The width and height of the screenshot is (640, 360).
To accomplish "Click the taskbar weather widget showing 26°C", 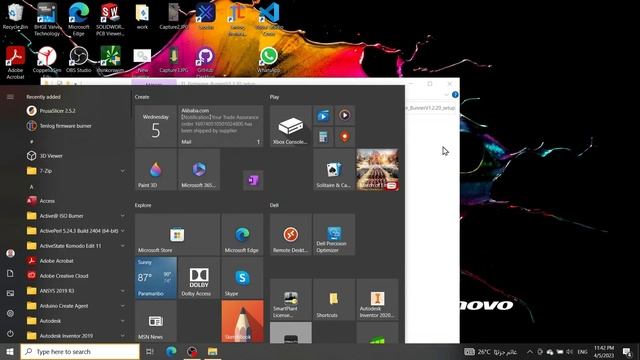I will 491,351.
